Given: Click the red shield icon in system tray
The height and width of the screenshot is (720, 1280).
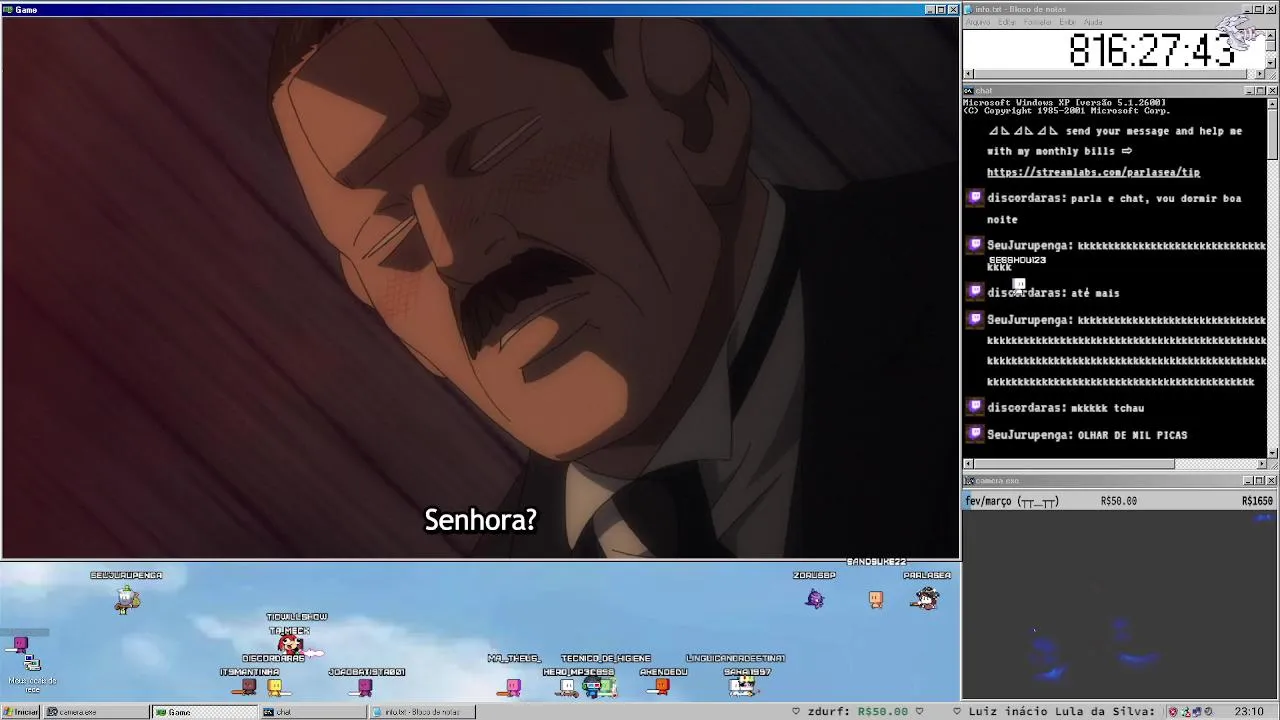Looking at the screenshot, I should 1174,712.
